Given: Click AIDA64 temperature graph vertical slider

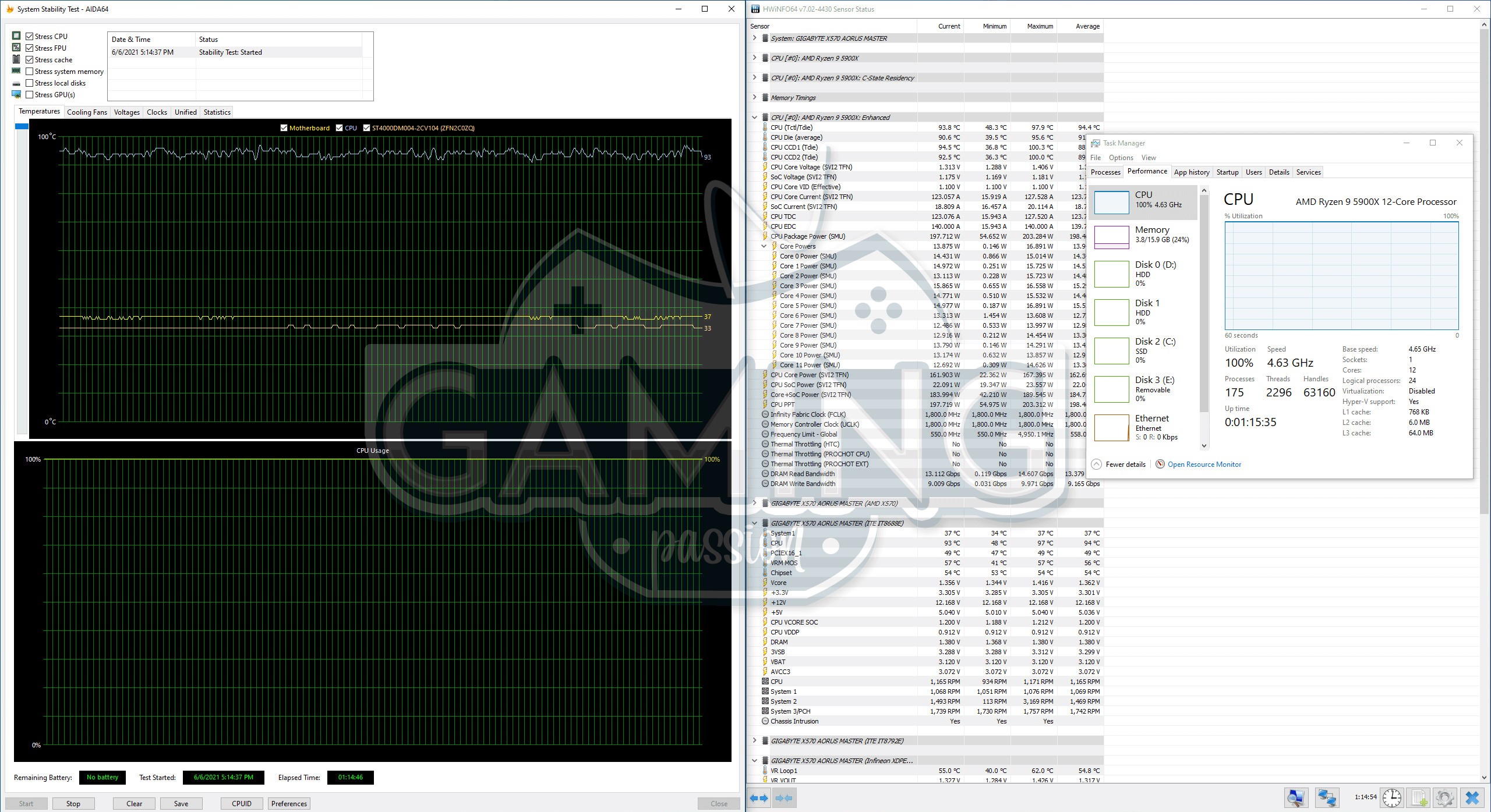Looking at the screenshot, I should pyautogui.click(x=22, y=126).
